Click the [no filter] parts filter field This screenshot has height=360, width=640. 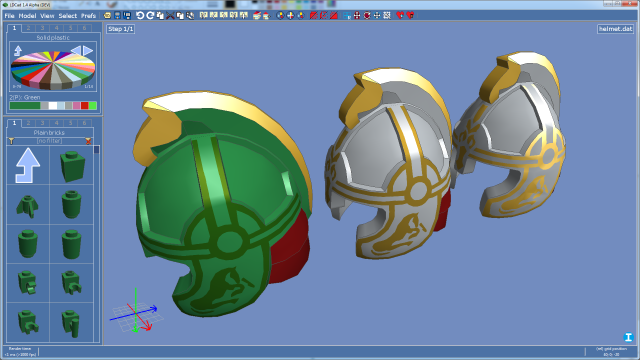point(49,141)
